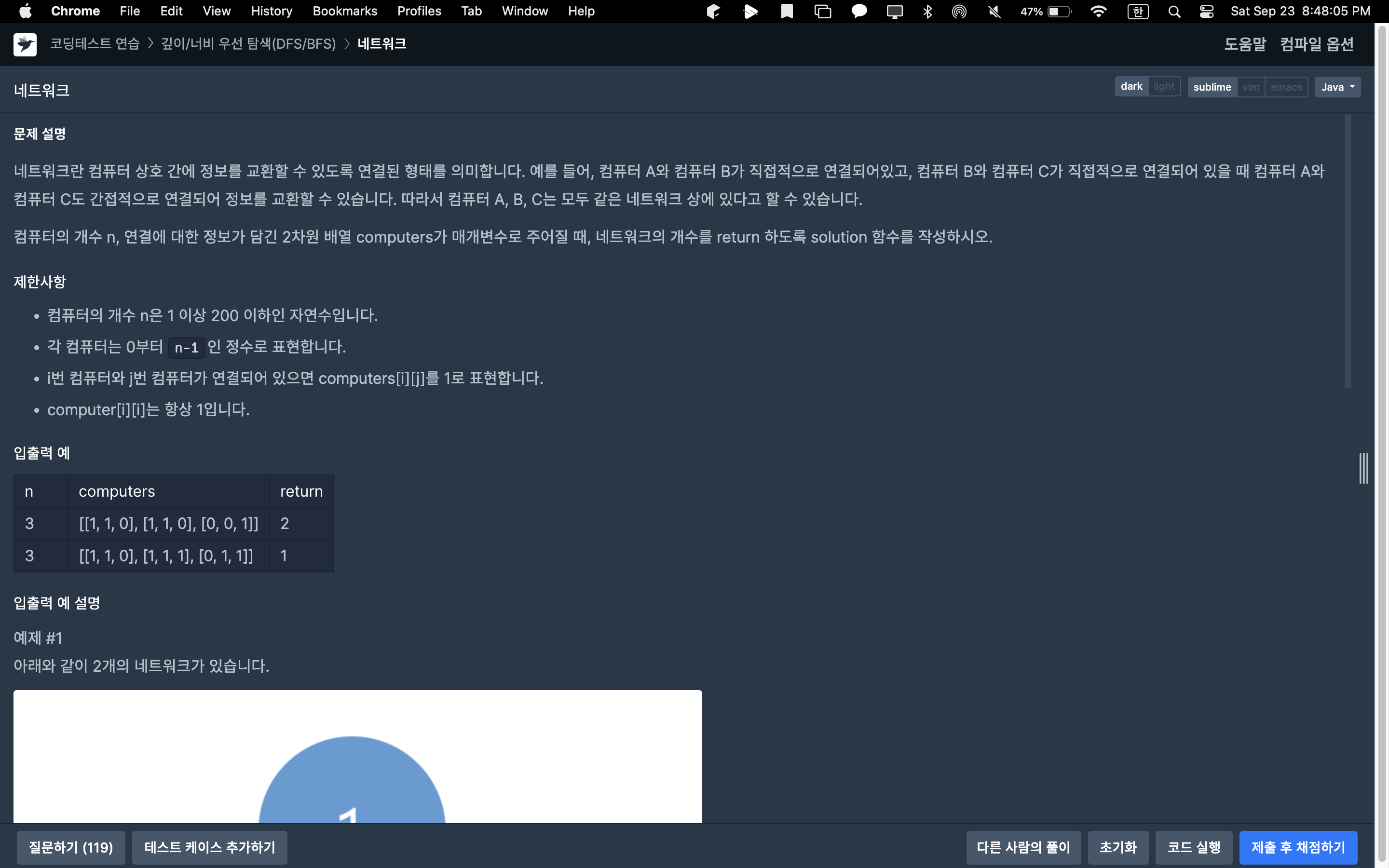Select emacs keybinding mode
The width and height of the screenshot is (1389, 868).
click(1286, 87)
